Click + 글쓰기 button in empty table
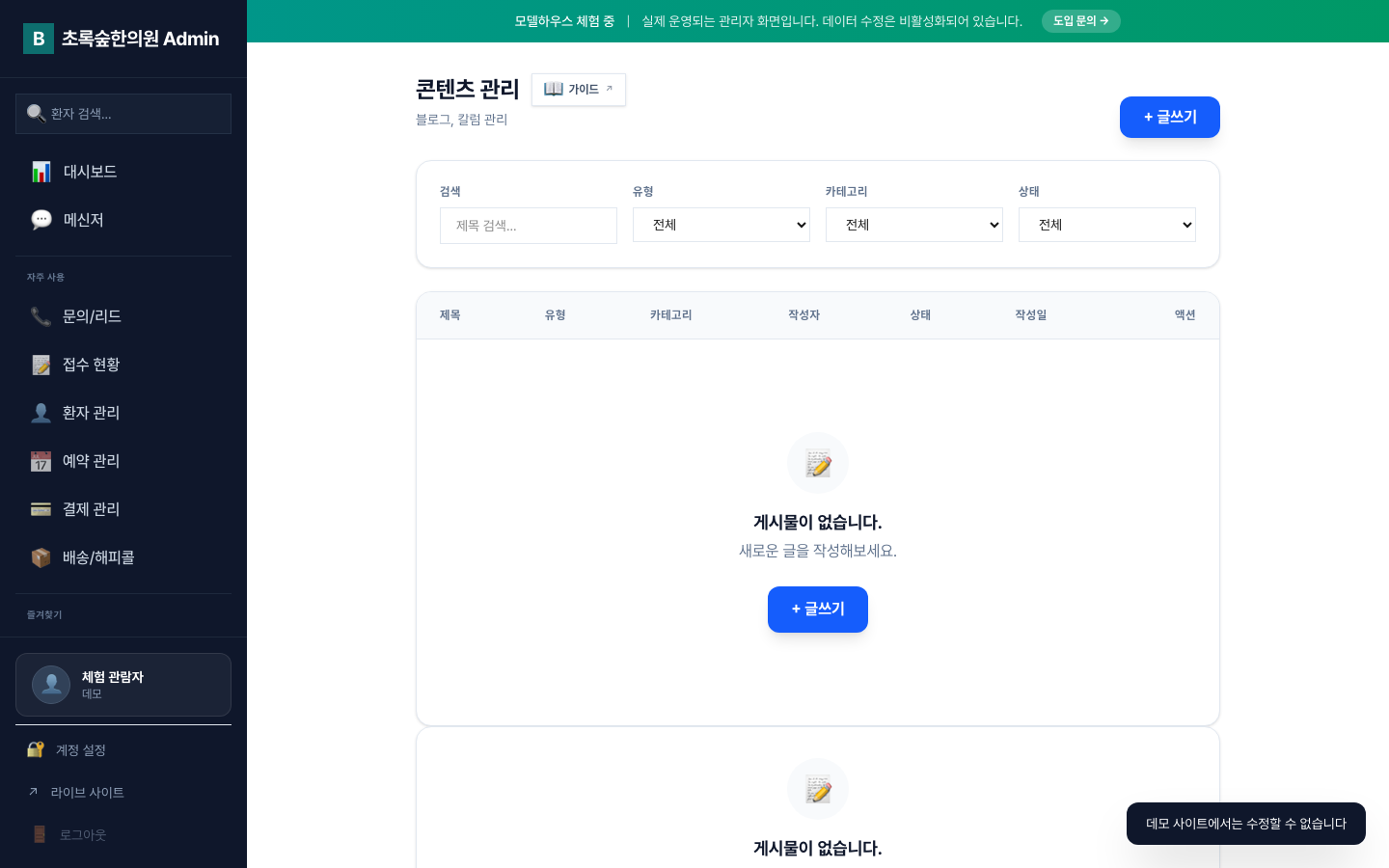The height and width of the screenshot is (868, 1389). pos(818,610)
